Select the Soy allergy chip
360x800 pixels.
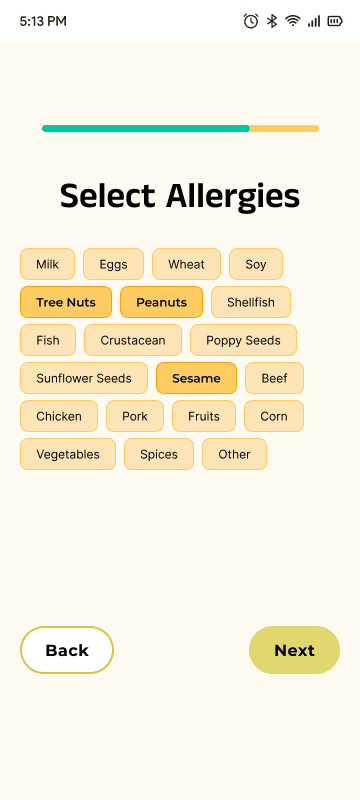pos(255,264)
